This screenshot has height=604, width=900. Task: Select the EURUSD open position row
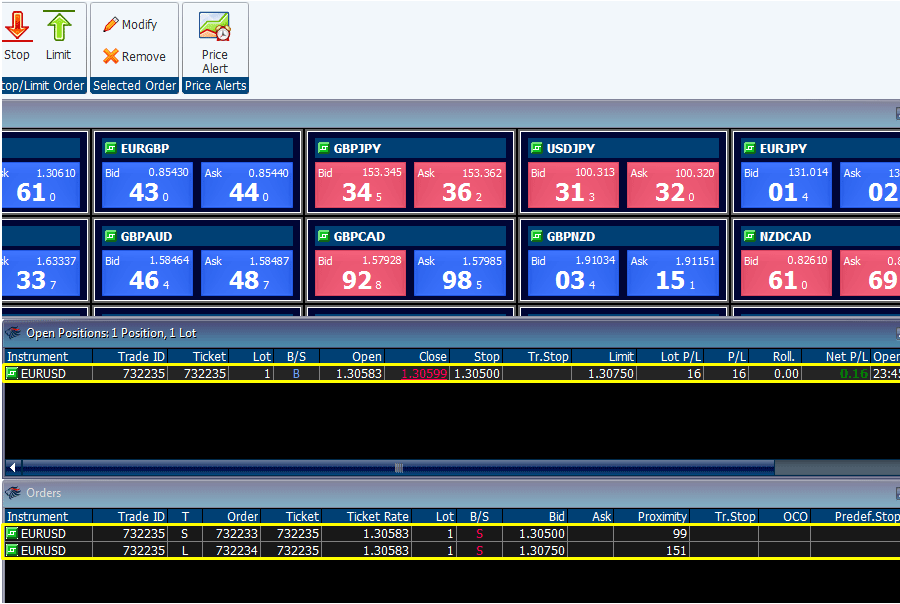(x=400, y=373)
